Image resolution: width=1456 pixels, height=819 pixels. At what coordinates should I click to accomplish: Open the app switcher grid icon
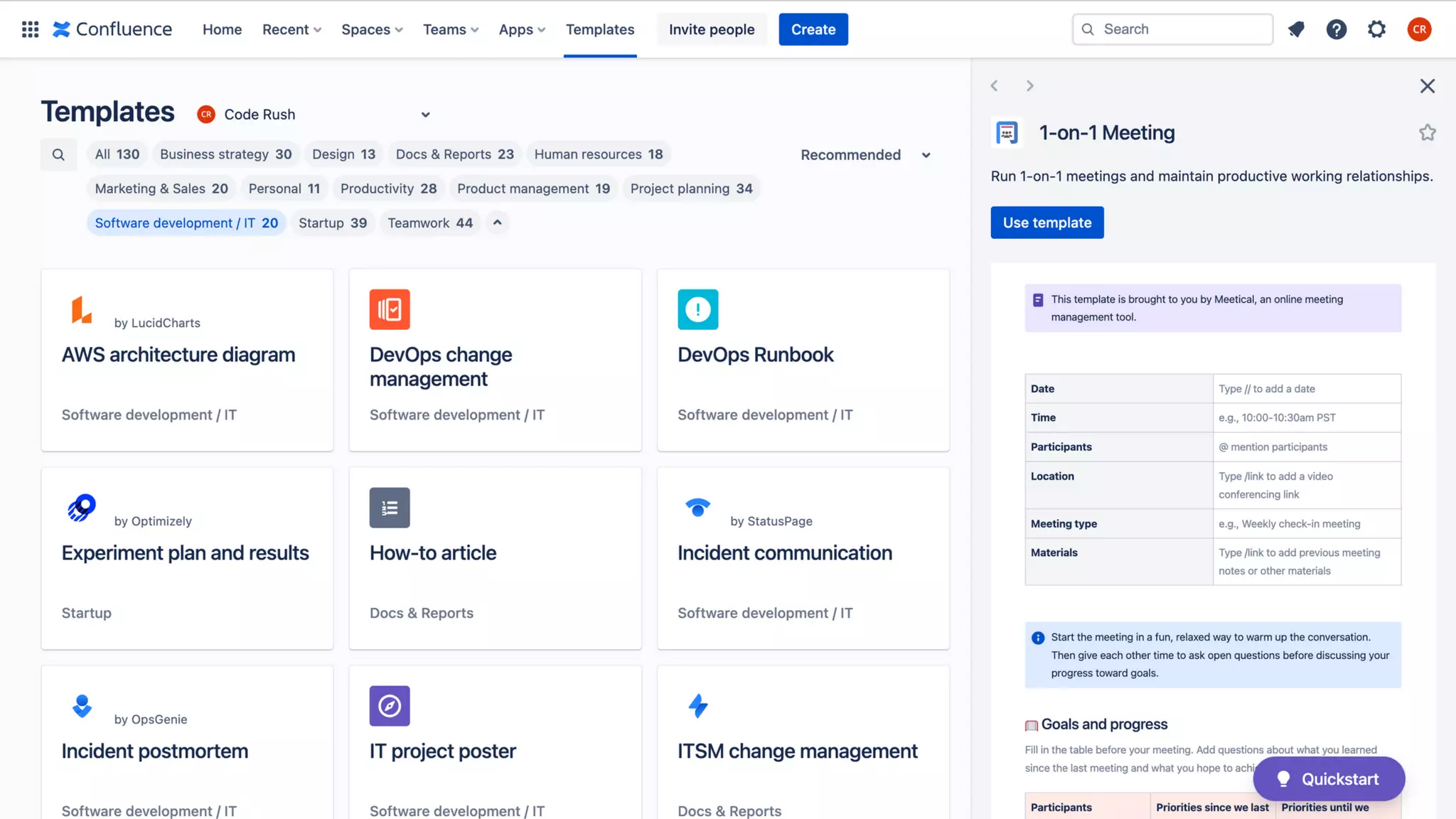[x=30, y=29]
